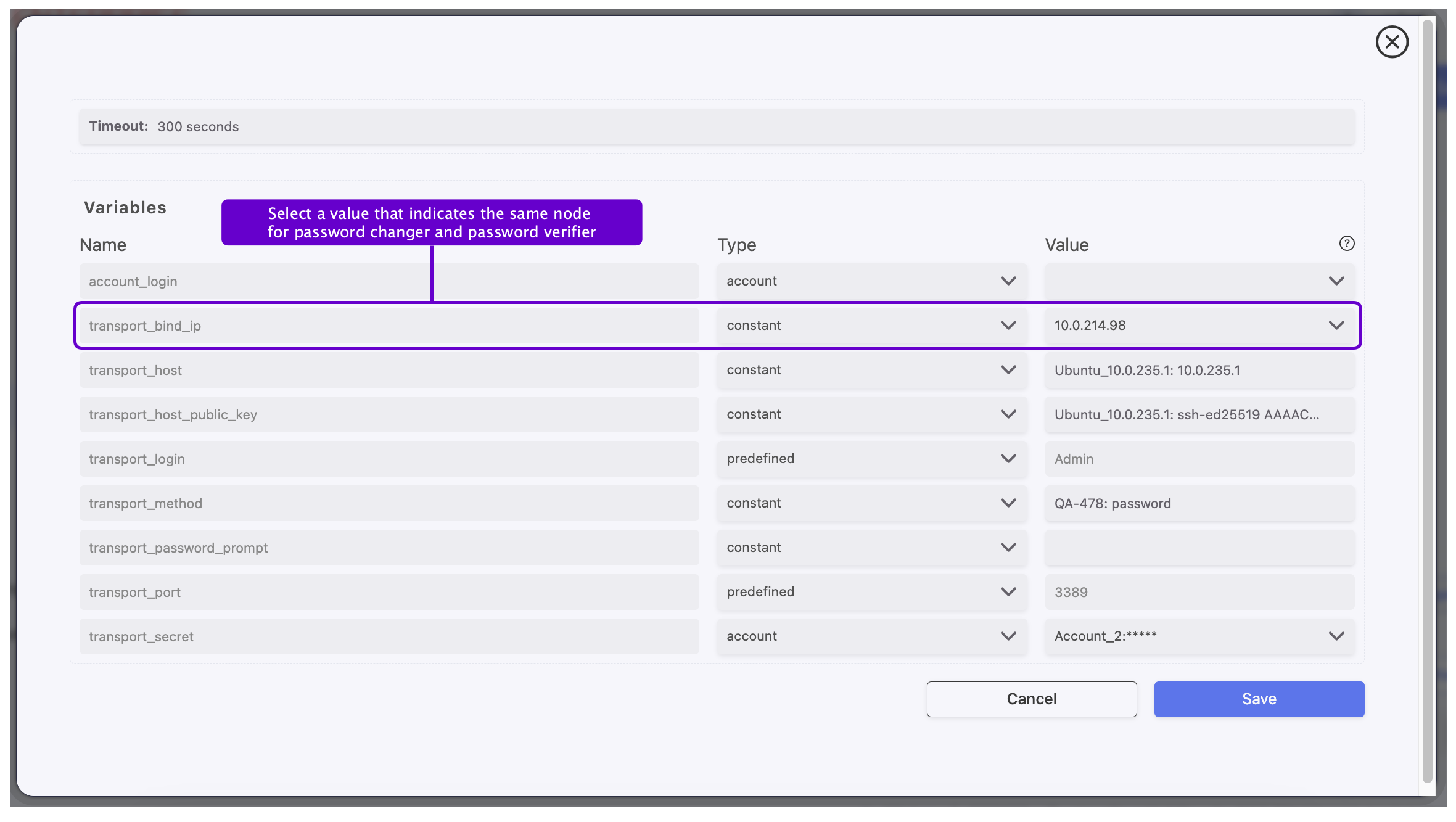Click the transport_port name field
Viewport: 1456px width, 822px height.
[389, 592]
